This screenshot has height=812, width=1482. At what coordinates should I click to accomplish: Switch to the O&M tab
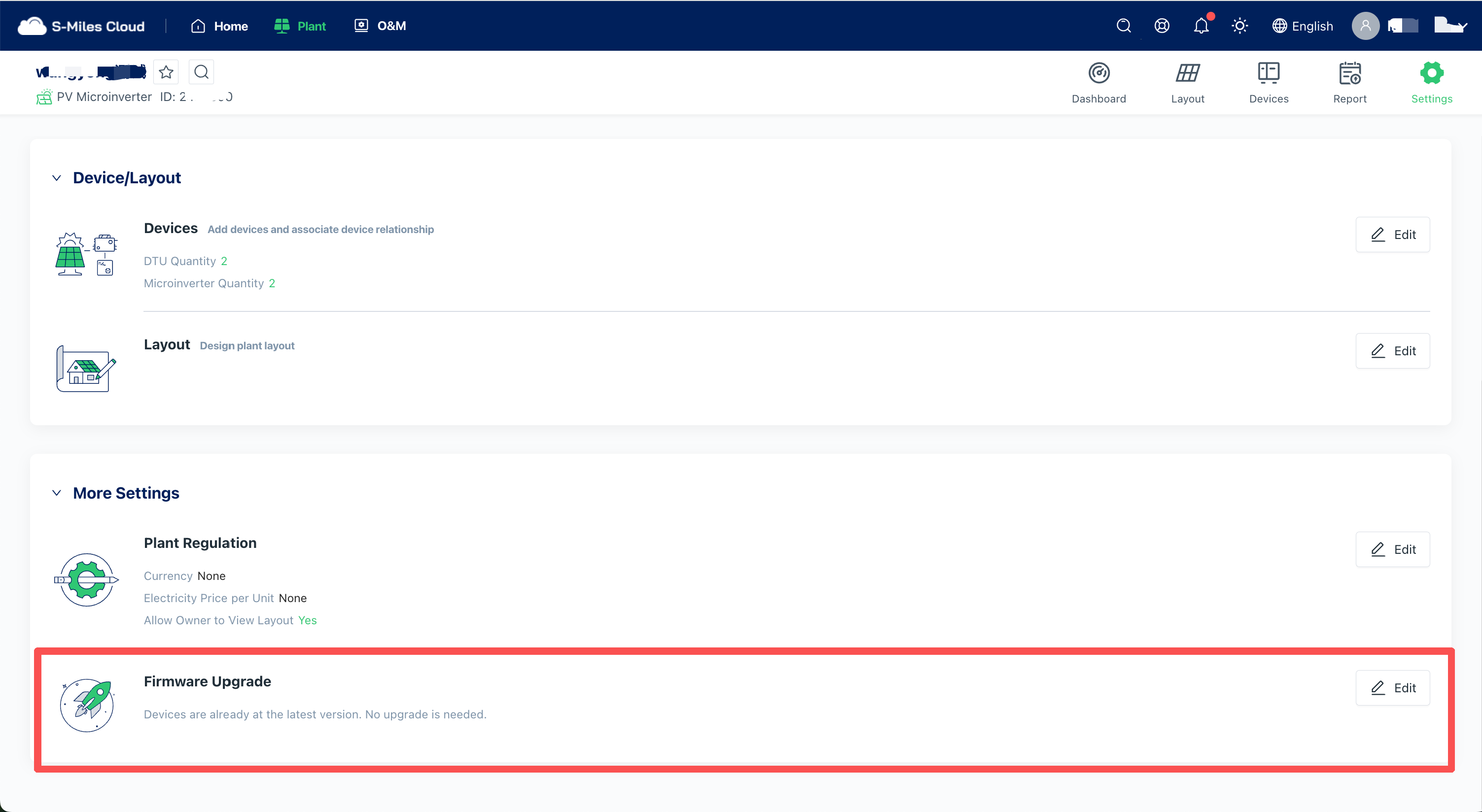point(380,25)
